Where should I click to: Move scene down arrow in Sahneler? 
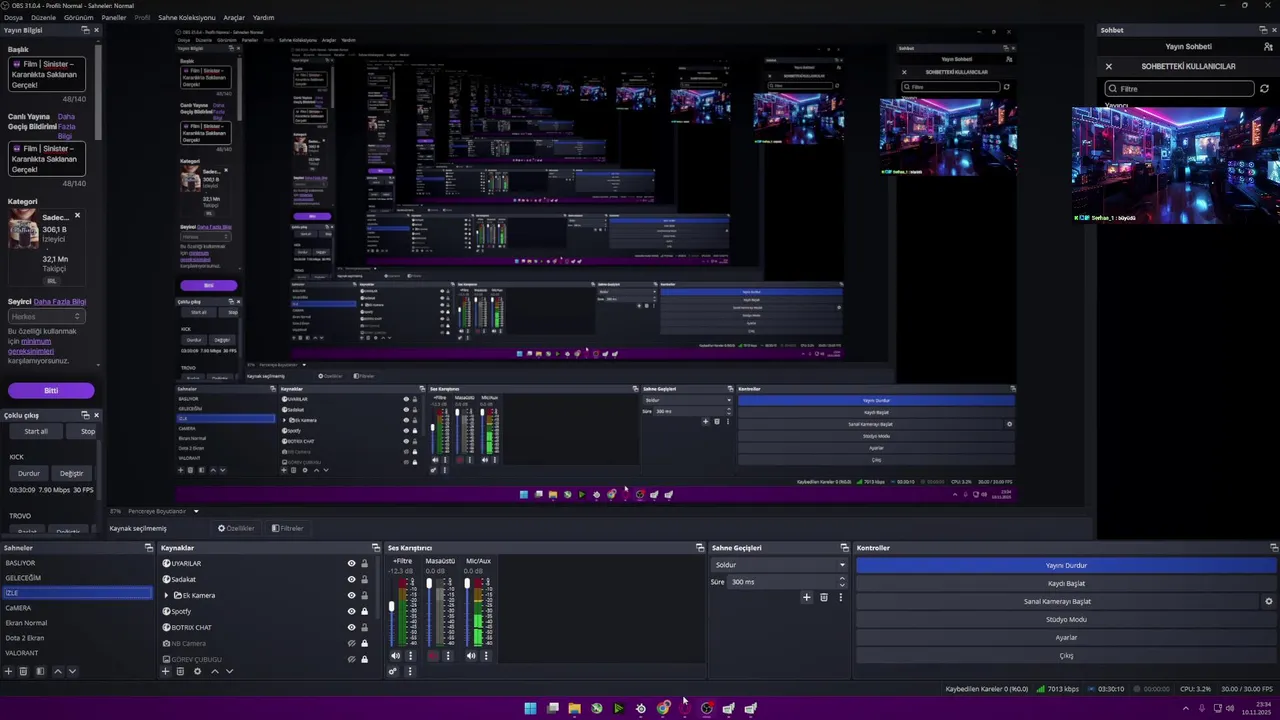click(72, 671)
